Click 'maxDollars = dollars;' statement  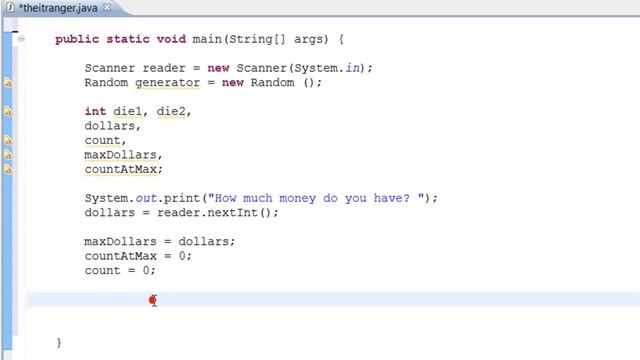pos(160,242)
